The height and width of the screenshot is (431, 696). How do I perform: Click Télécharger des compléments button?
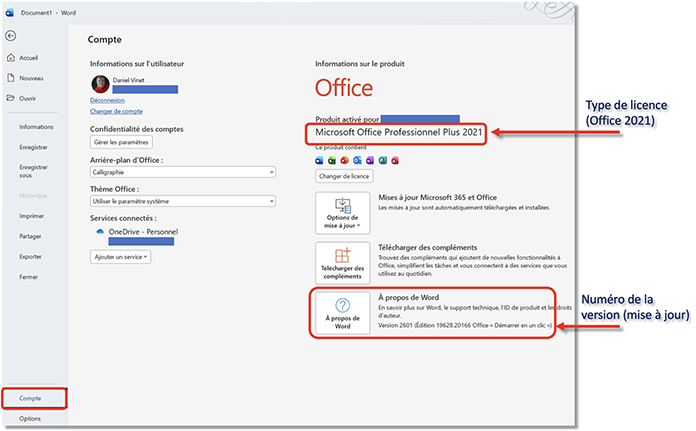pyautogui.click(x=342, y=263)
